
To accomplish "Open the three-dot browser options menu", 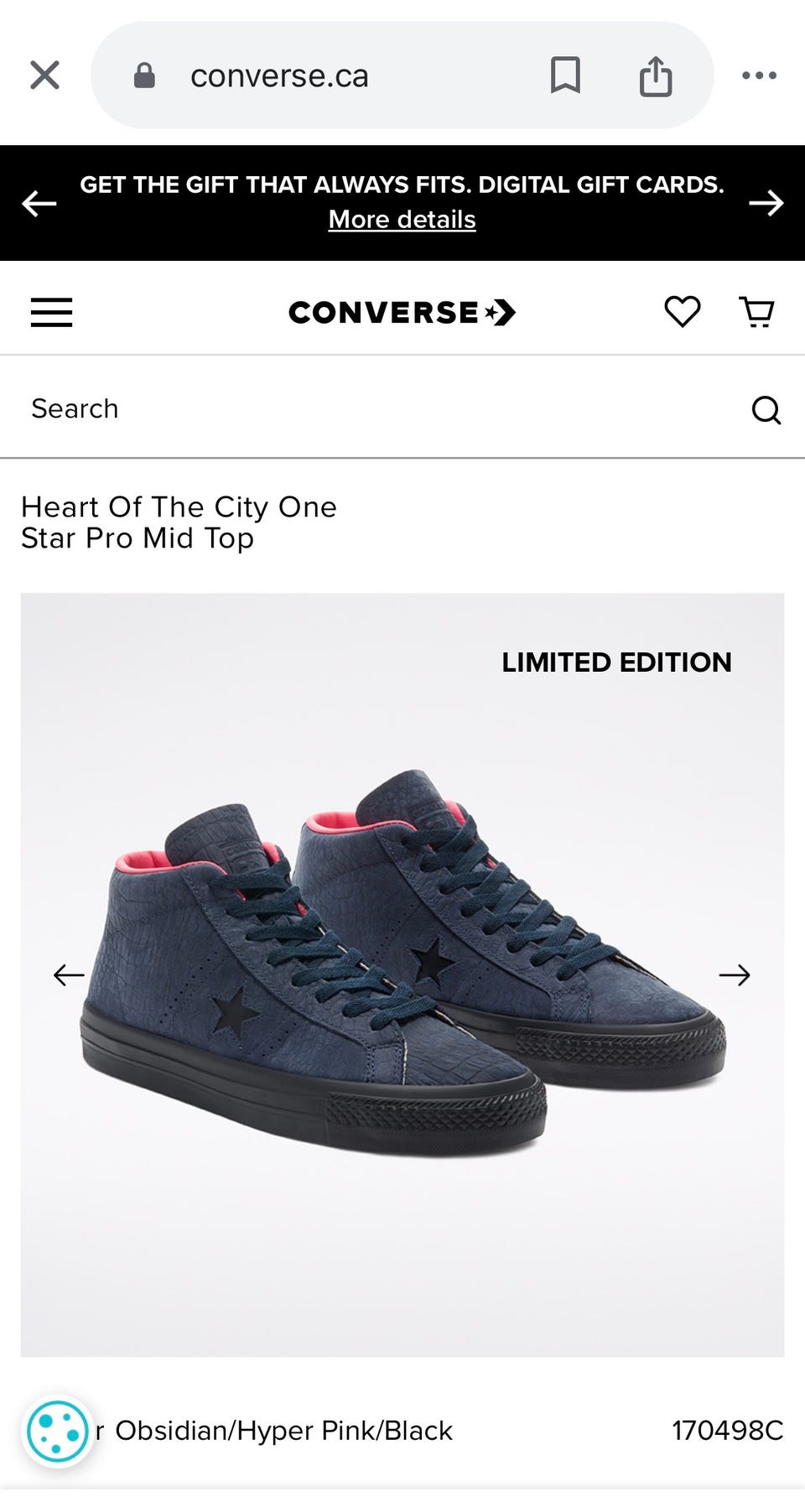I will (x=759, y=75).
